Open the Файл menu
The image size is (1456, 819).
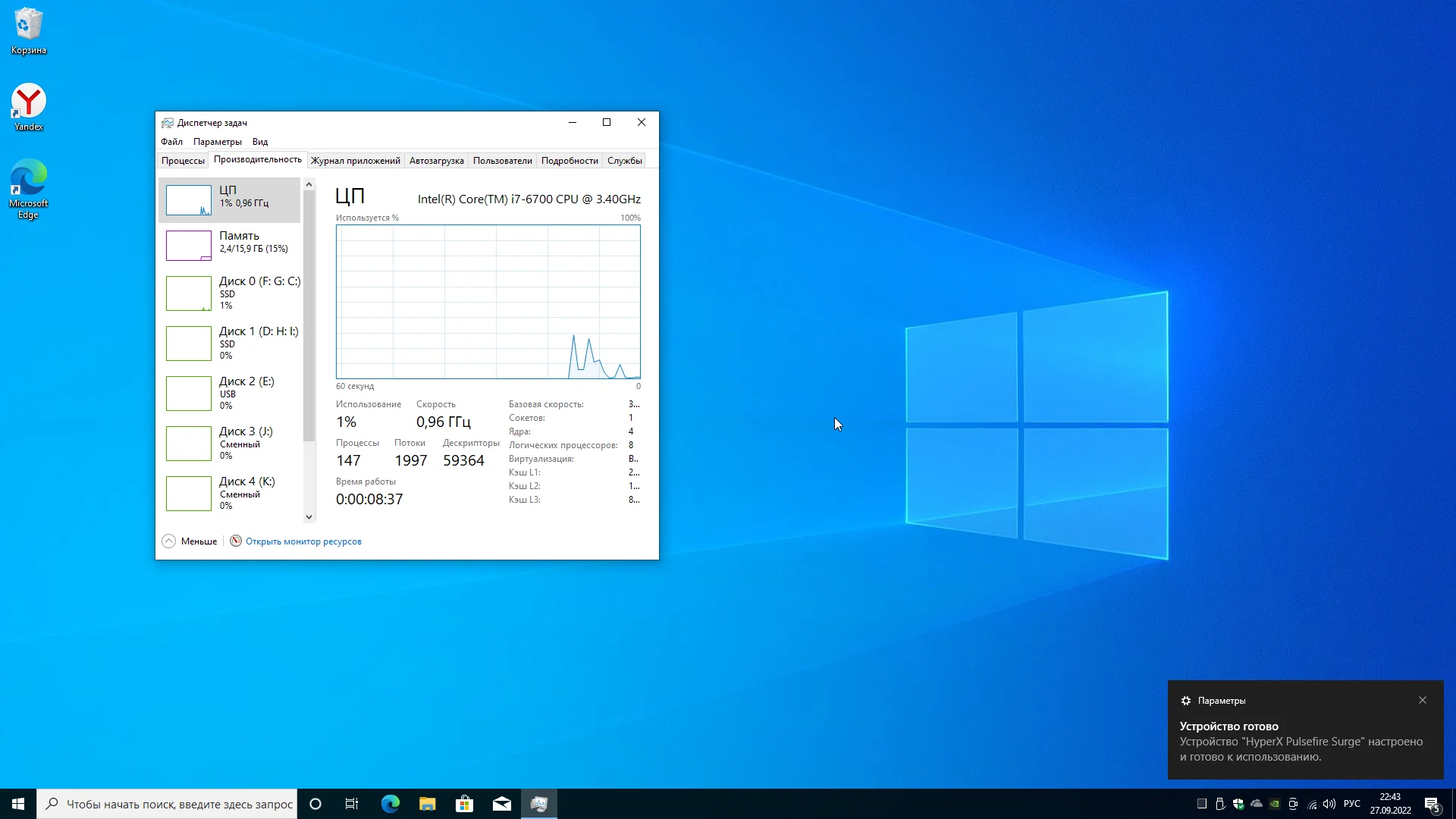click(x=171, y=142)
